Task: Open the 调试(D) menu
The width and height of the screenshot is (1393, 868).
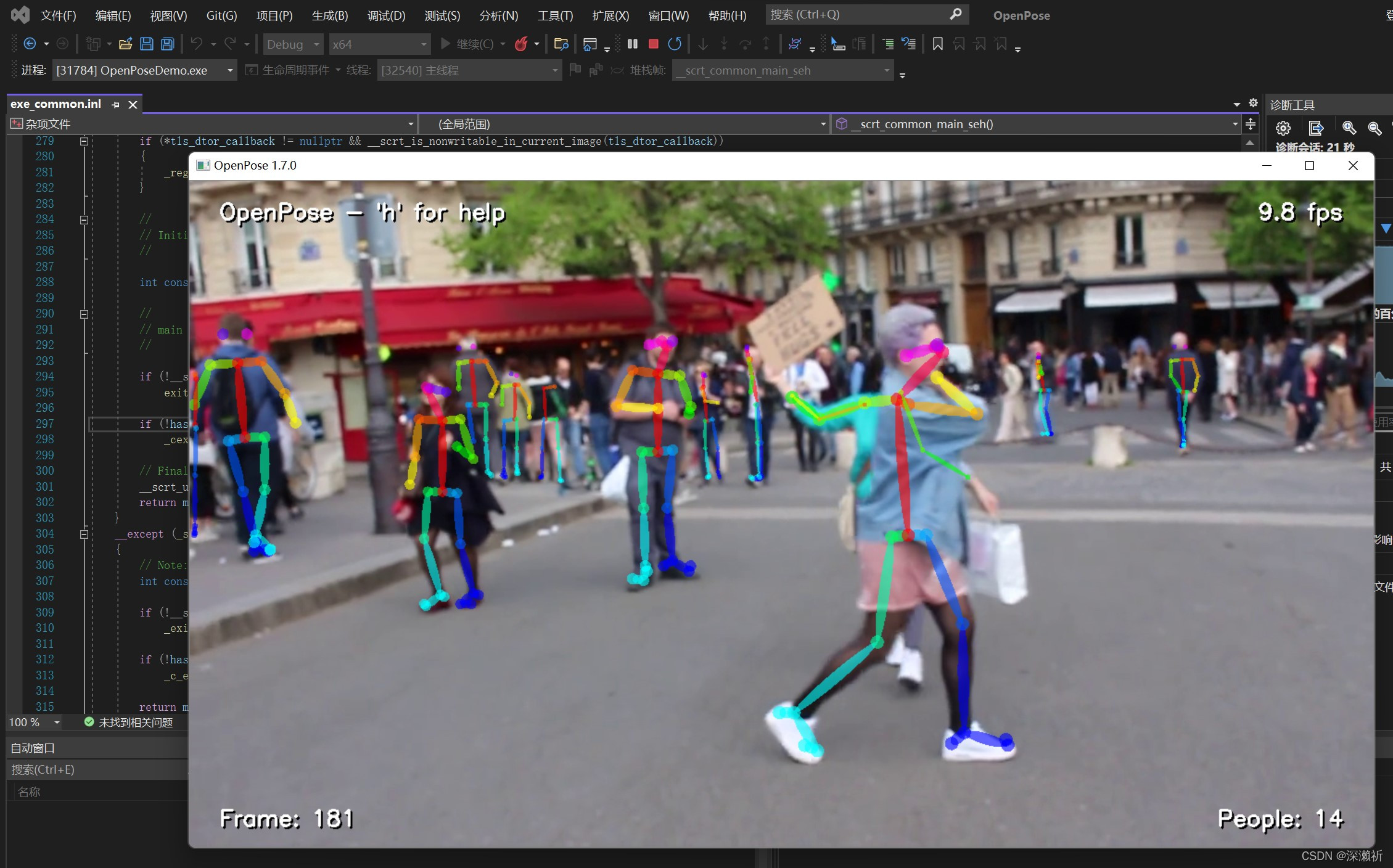Action: [386, 15]
